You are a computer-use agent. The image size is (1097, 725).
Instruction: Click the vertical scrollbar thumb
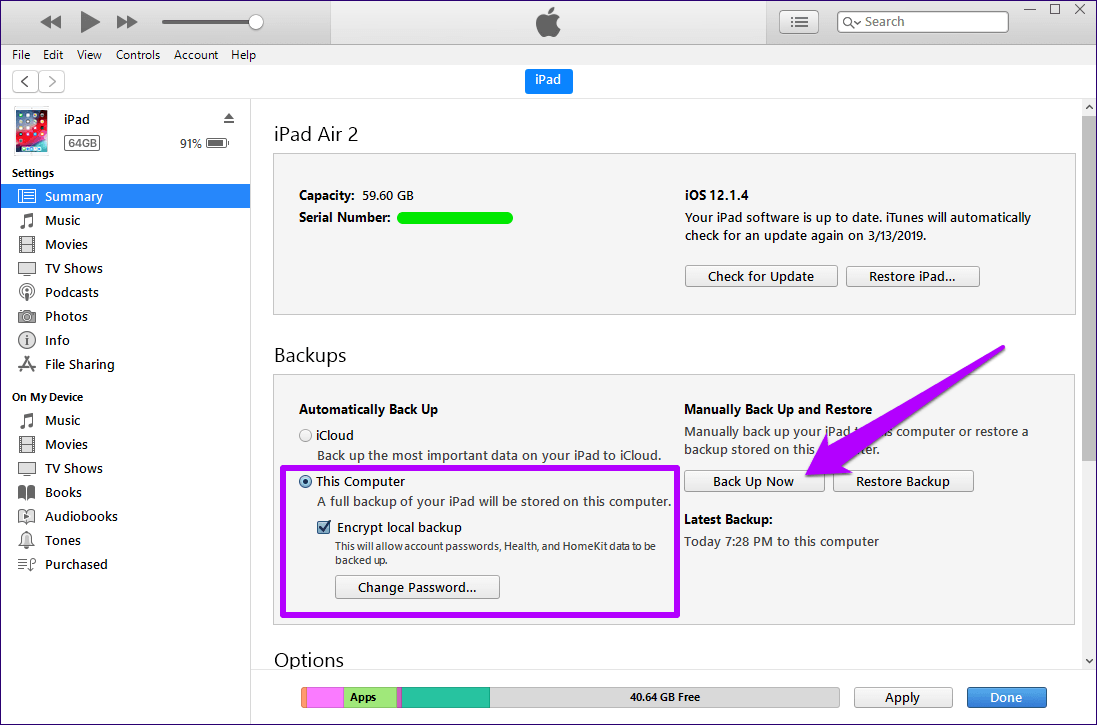click(1089, 288)
